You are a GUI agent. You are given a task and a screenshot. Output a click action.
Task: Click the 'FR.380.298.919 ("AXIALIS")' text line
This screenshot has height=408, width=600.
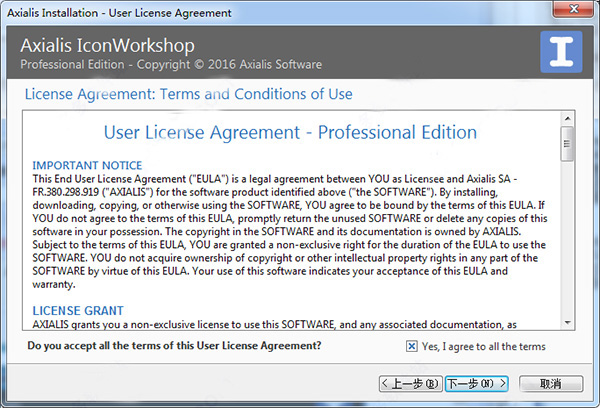pos(265,192)
